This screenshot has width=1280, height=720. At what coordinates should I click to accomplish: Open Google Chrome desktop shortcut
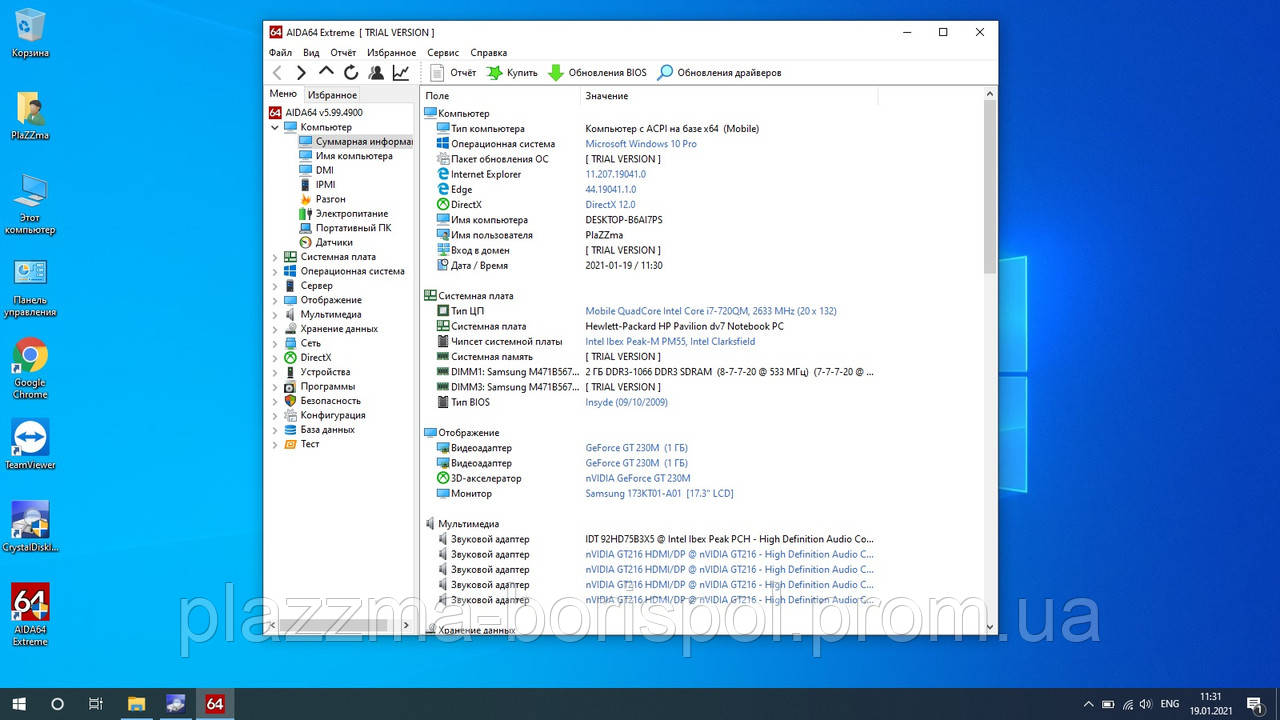point(30,368)
